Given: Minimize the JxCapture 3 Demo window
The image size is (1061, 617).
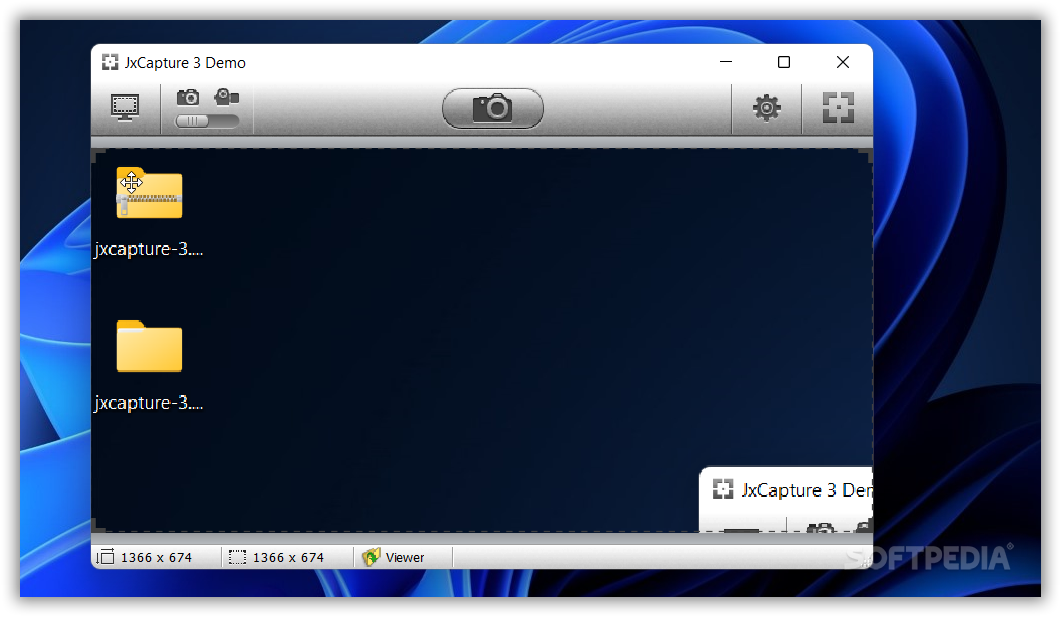Looking at the screenshot, I should tap(726, 62).
